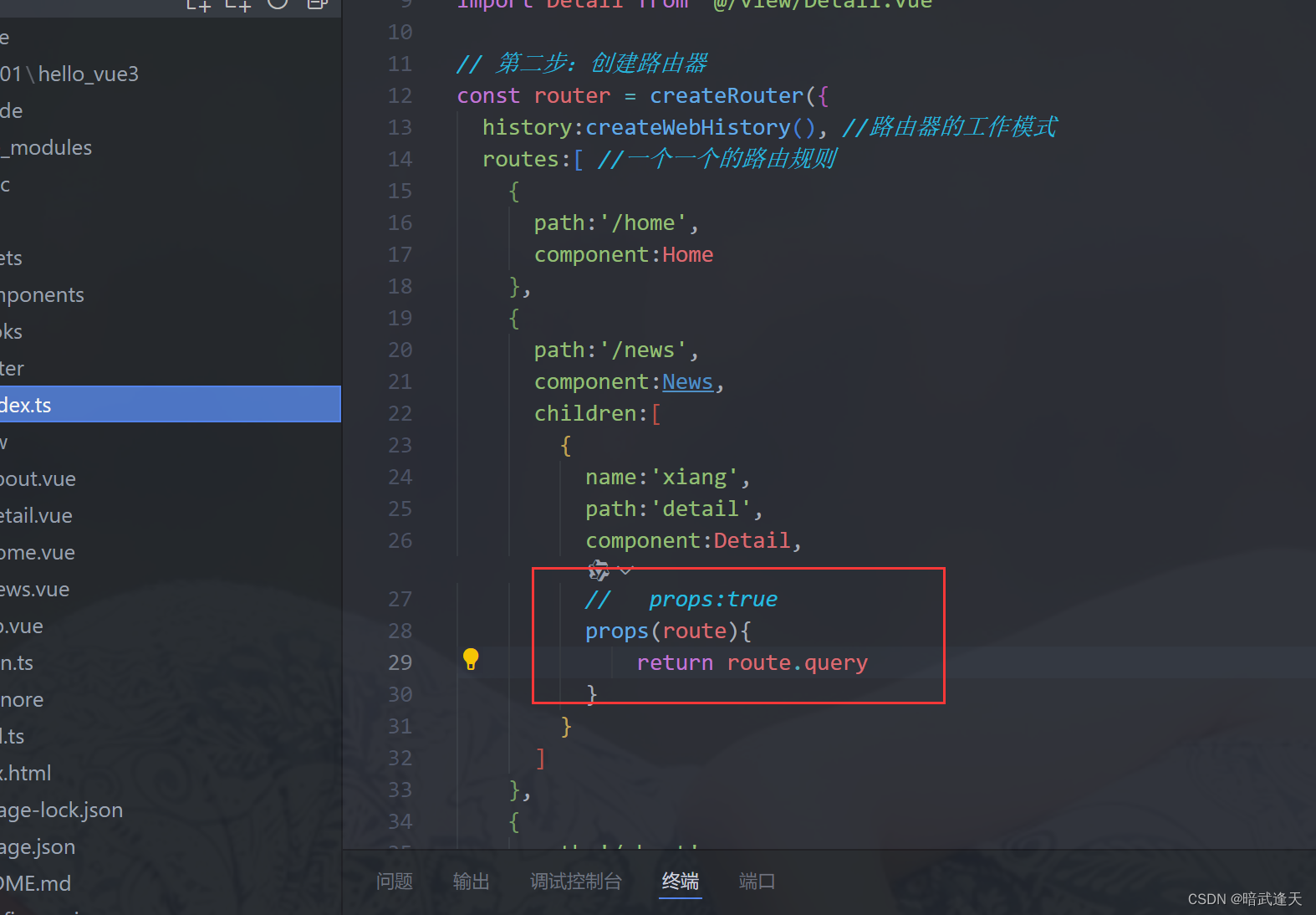Click the '/home' path string on line 16

[643, 223]
